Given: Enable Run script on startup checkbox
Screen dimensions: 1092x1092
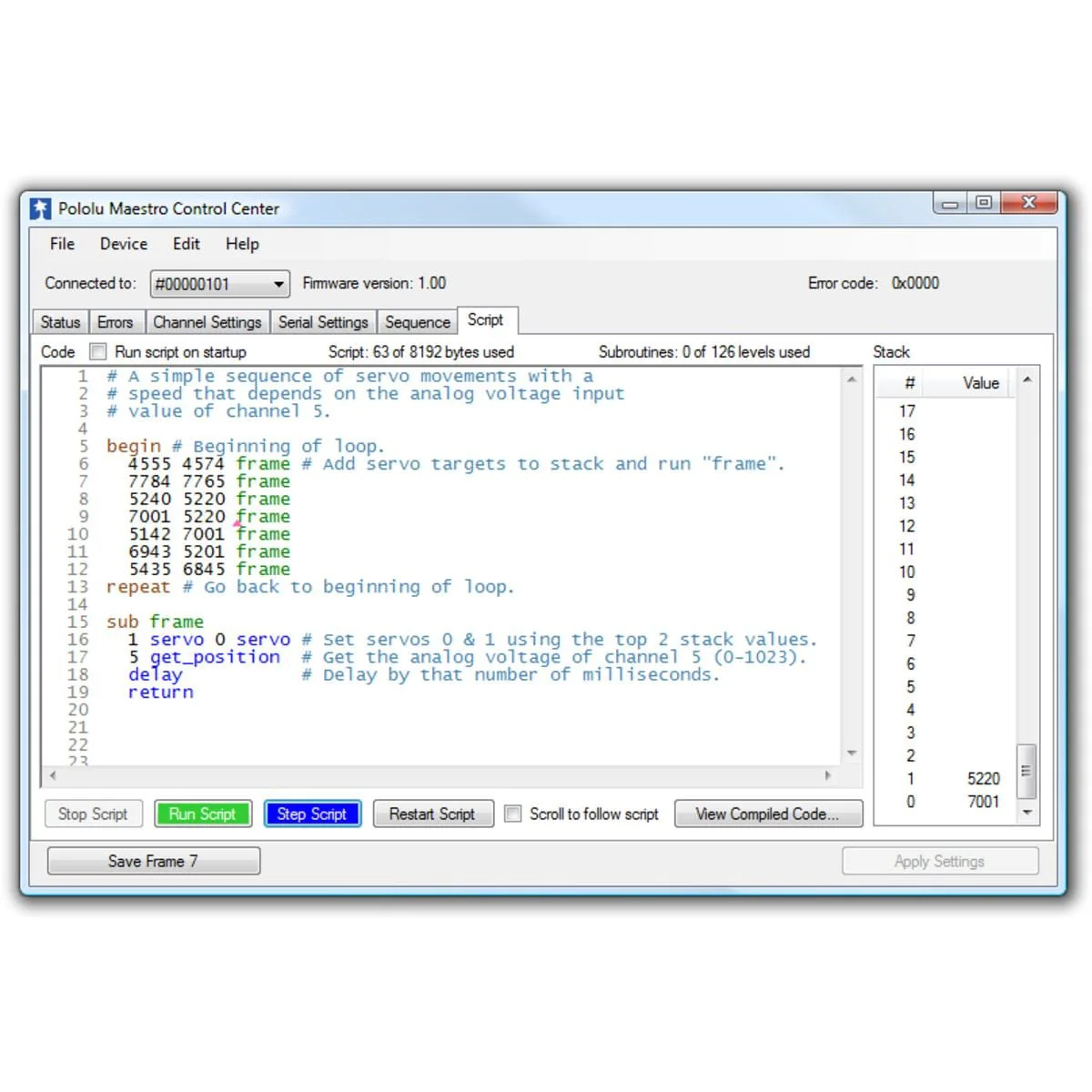Looking at the screenshot, I should [x=98, y=351].
